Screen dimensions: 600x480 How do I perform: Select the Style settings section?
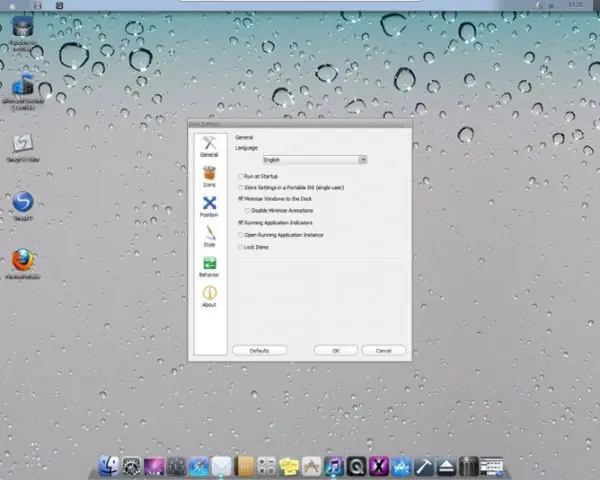(x=209, y=236)
